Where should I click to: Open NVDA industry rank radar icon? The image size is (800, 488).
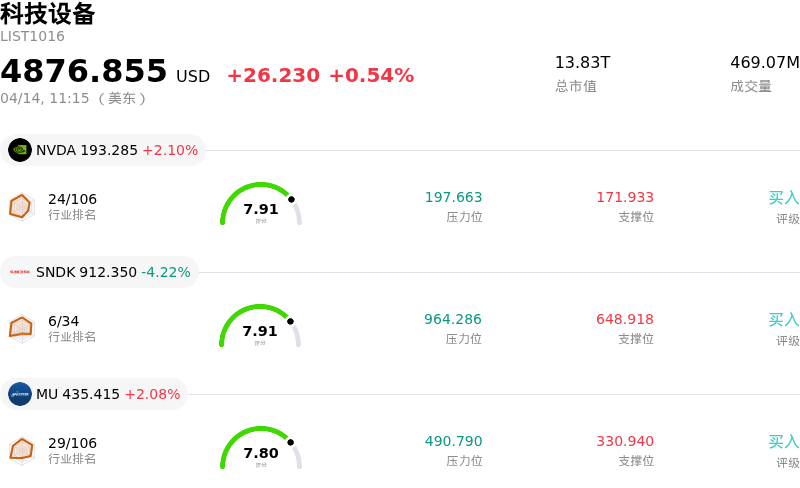click(21, 206)
